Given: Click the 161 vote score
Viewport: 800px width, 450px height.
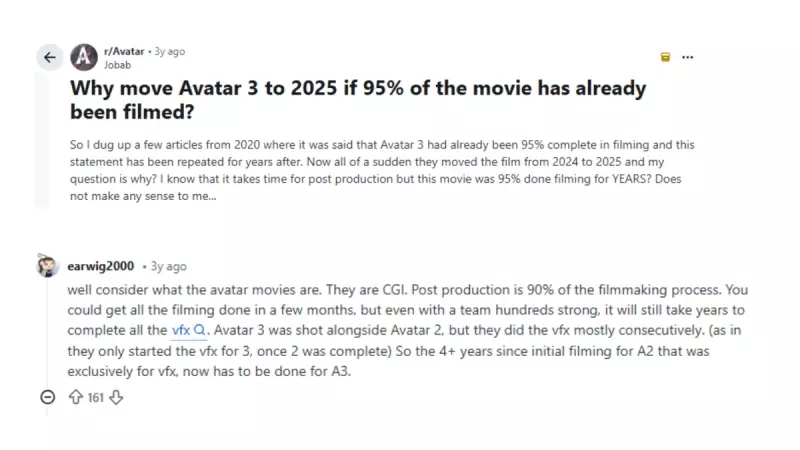Looking at the screenshot, I should (96, 397).
